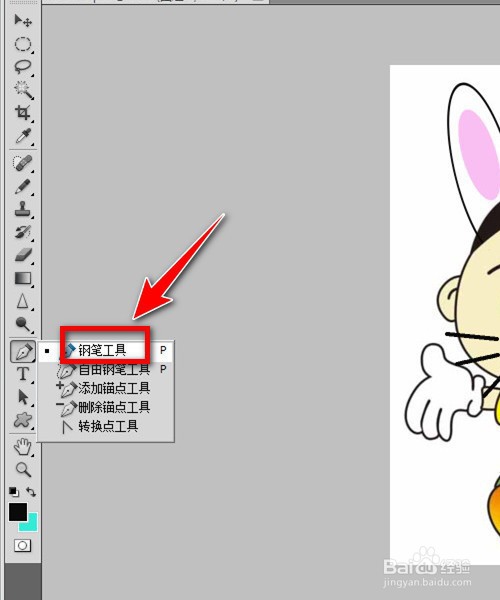
Task: Click the Pen tool in toolbar
Action: tap(23, 351)
